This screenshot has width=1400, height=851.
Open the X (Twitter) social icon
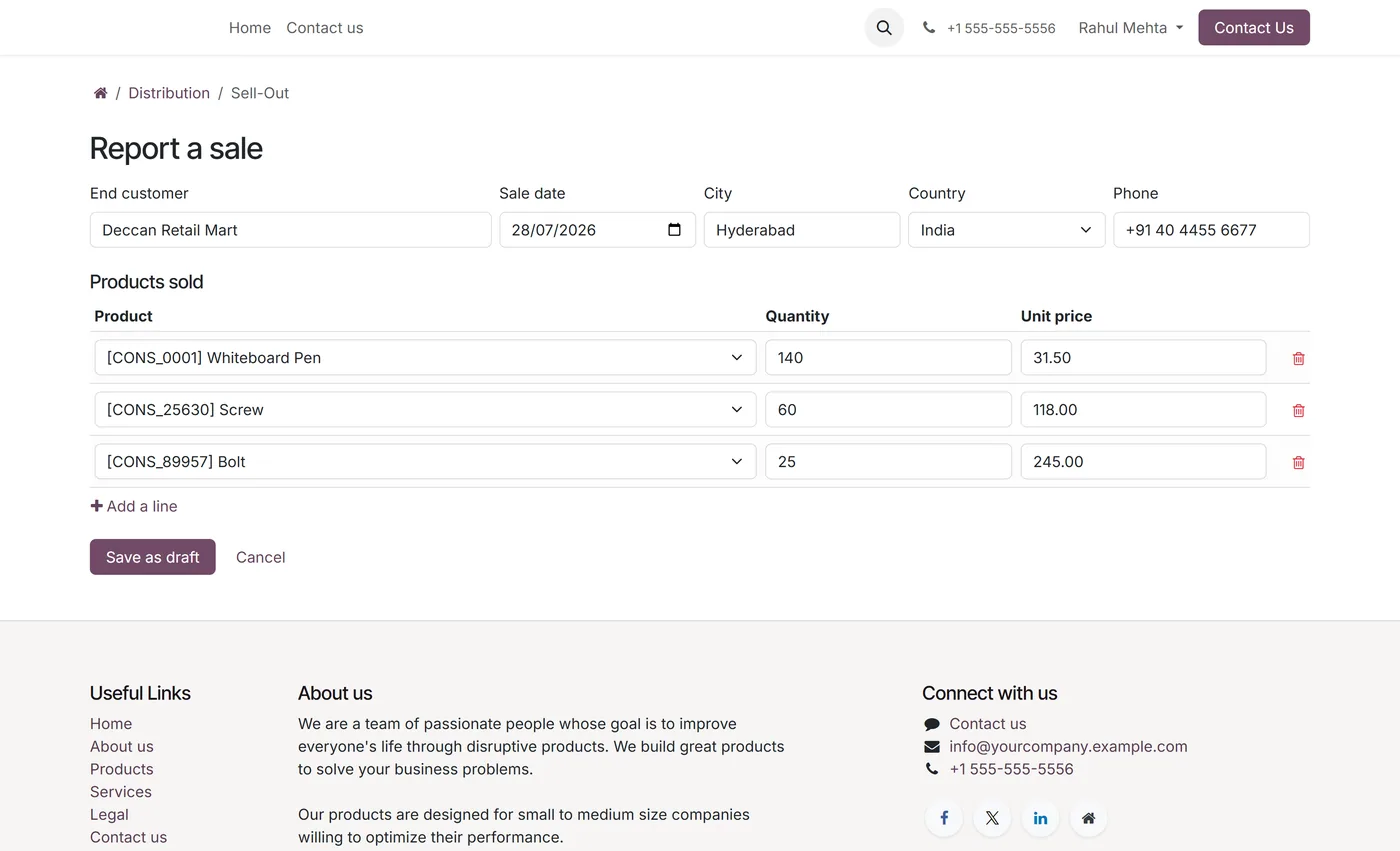[992, 818]
